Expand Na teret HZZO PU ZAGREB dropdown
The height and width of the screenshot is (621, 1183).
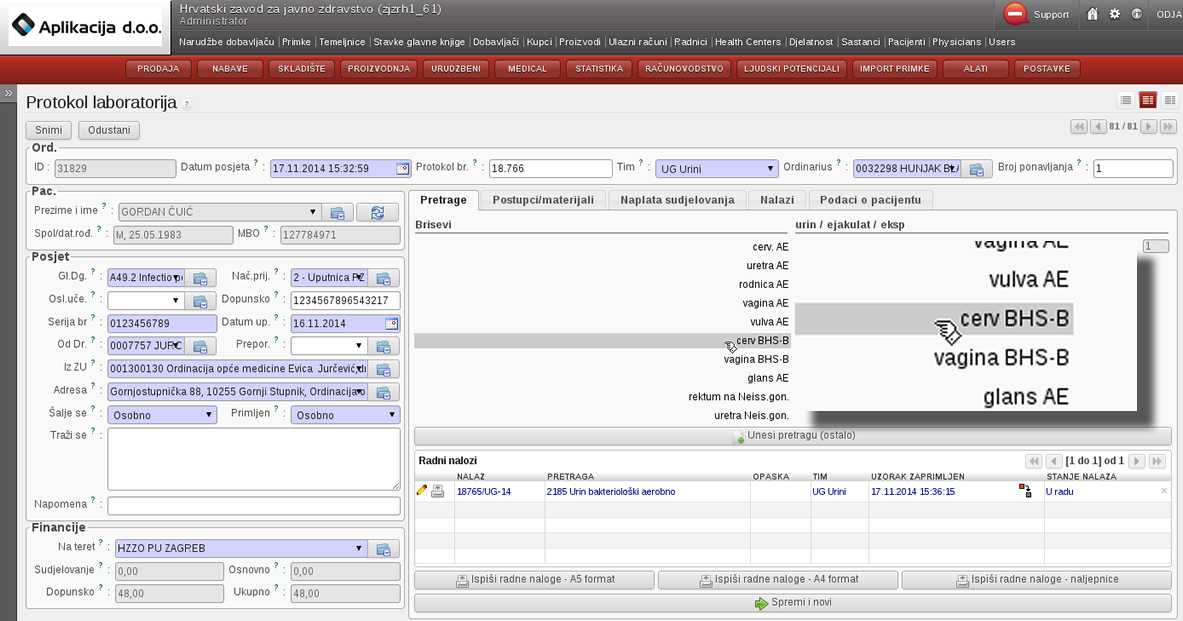point(359,548)
